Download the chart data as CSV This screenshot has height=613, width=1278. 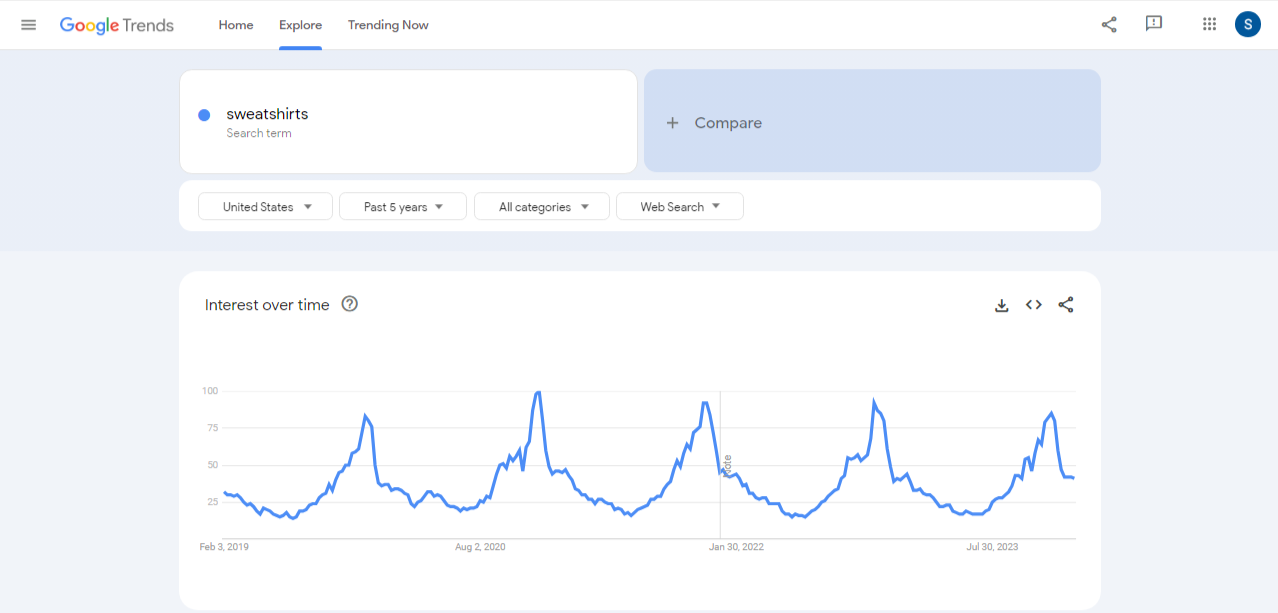(x=1002, y=304)
